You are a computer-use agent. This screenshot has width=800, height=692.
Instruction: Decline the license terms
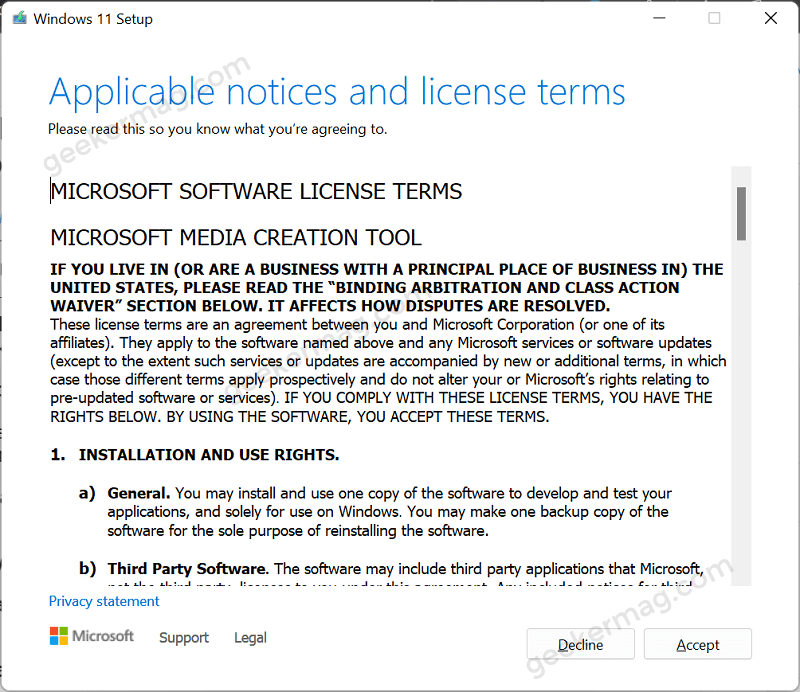tap(581, 644)
